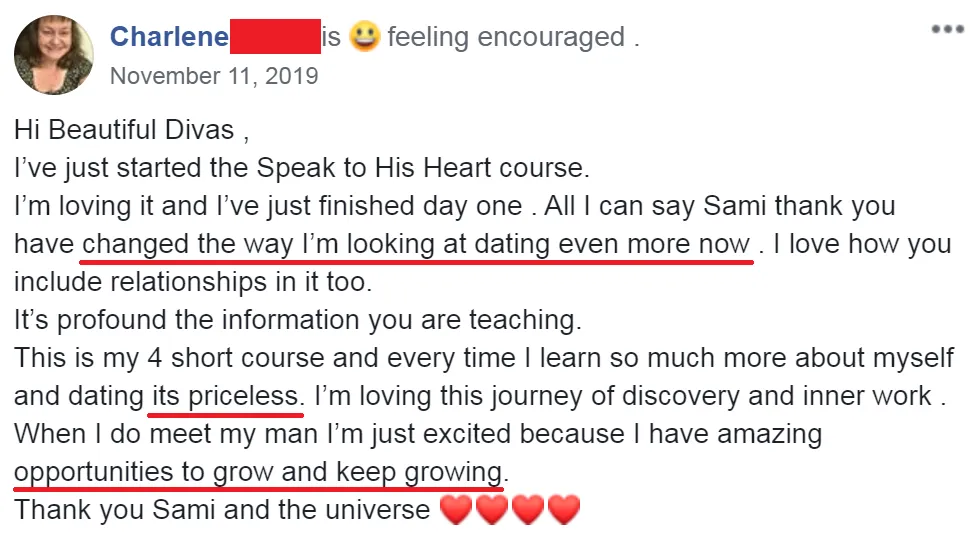Click the 'feeling encouraged' status text
Image resolution: width=978 pixels, height=546 pixels.
tap(506, 37)
